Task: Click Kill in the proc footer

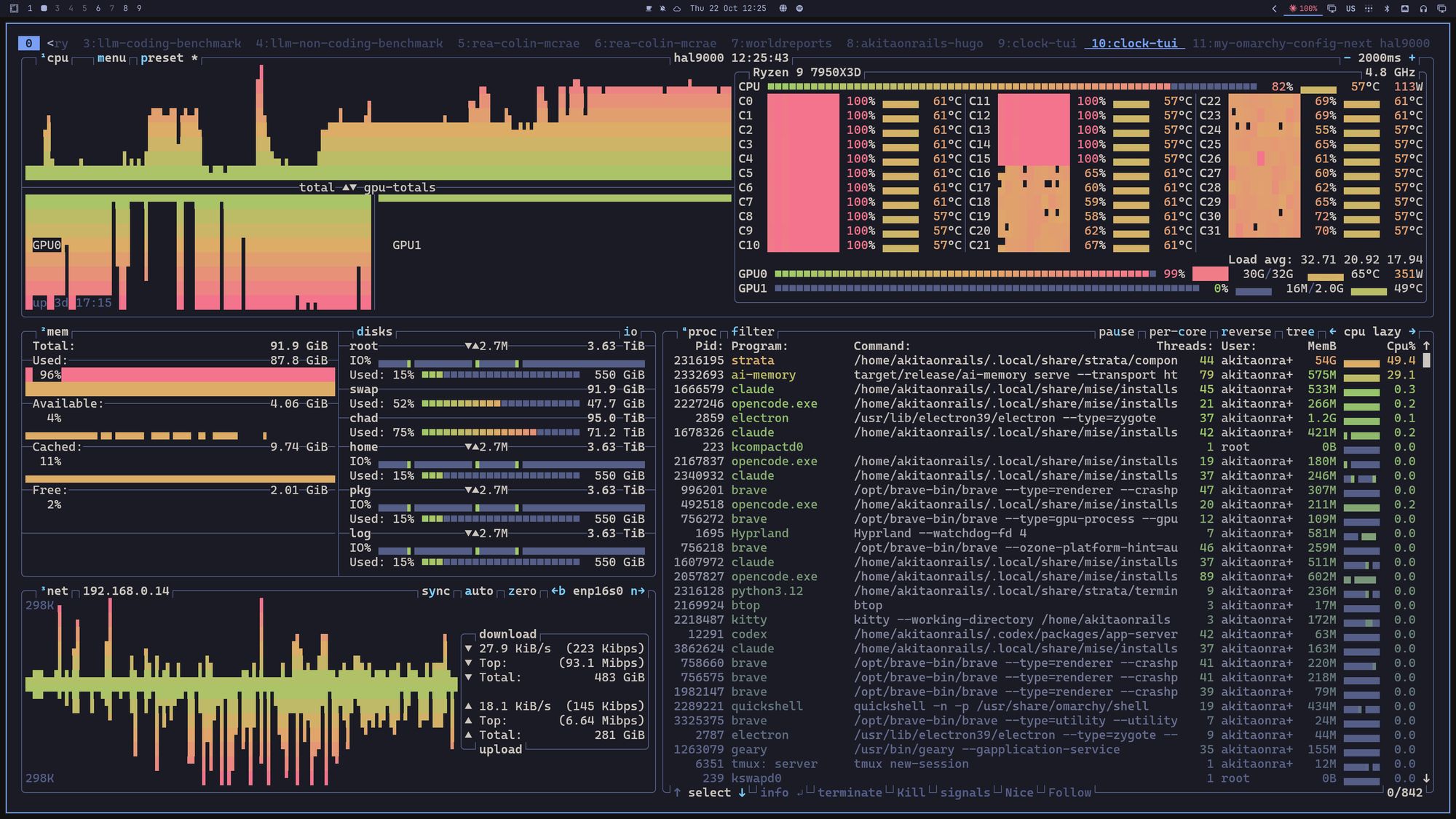Action: [911, 792]
